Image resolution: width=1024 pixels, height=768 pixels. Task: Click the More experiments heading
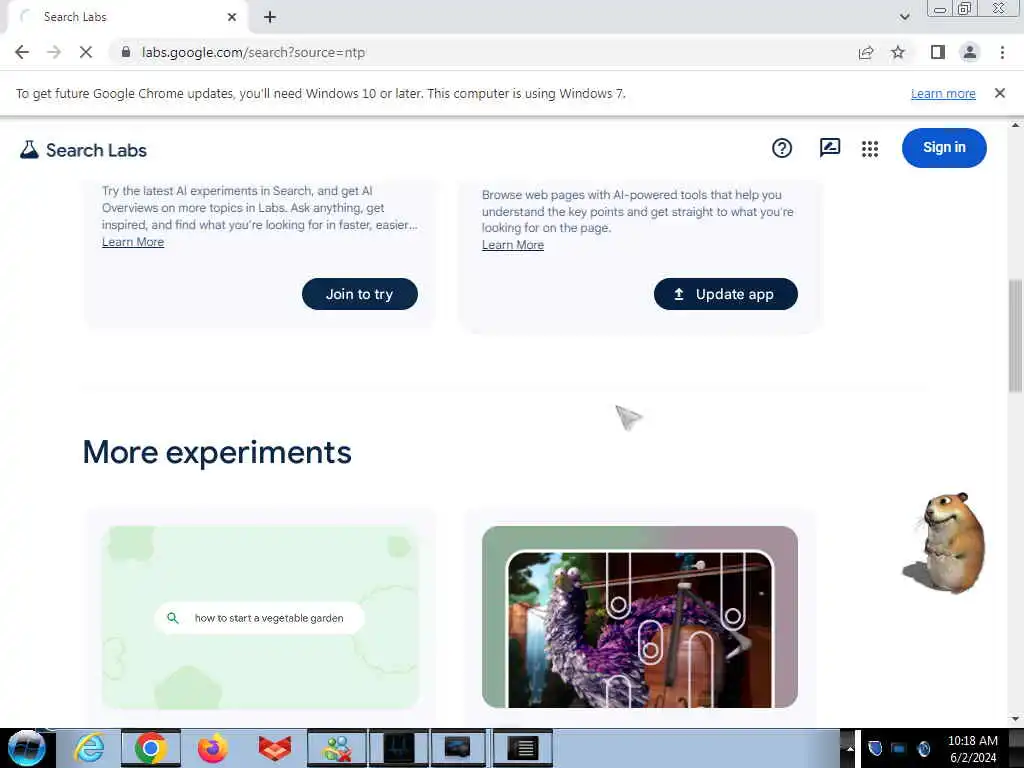(x=217, y=452)
